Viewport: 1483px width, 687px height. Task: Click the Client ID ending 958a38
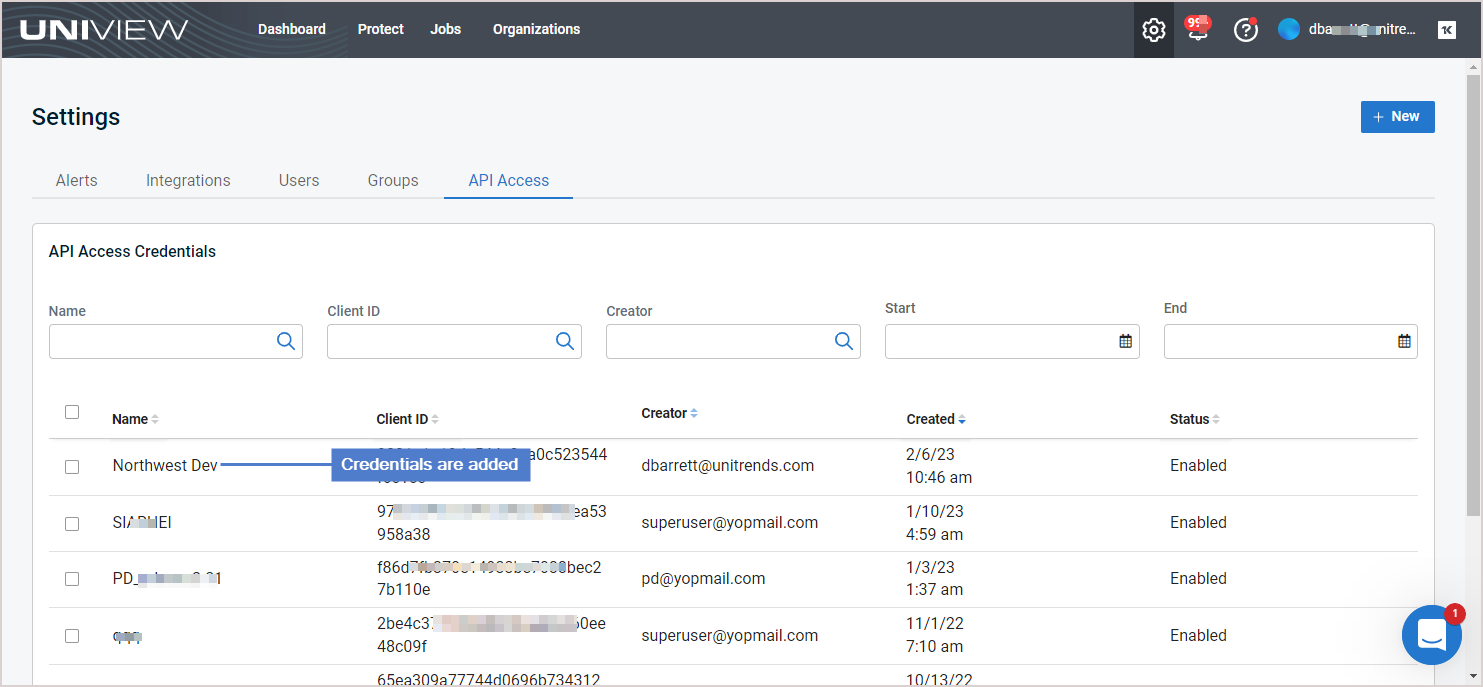click(x=491, y=523)
